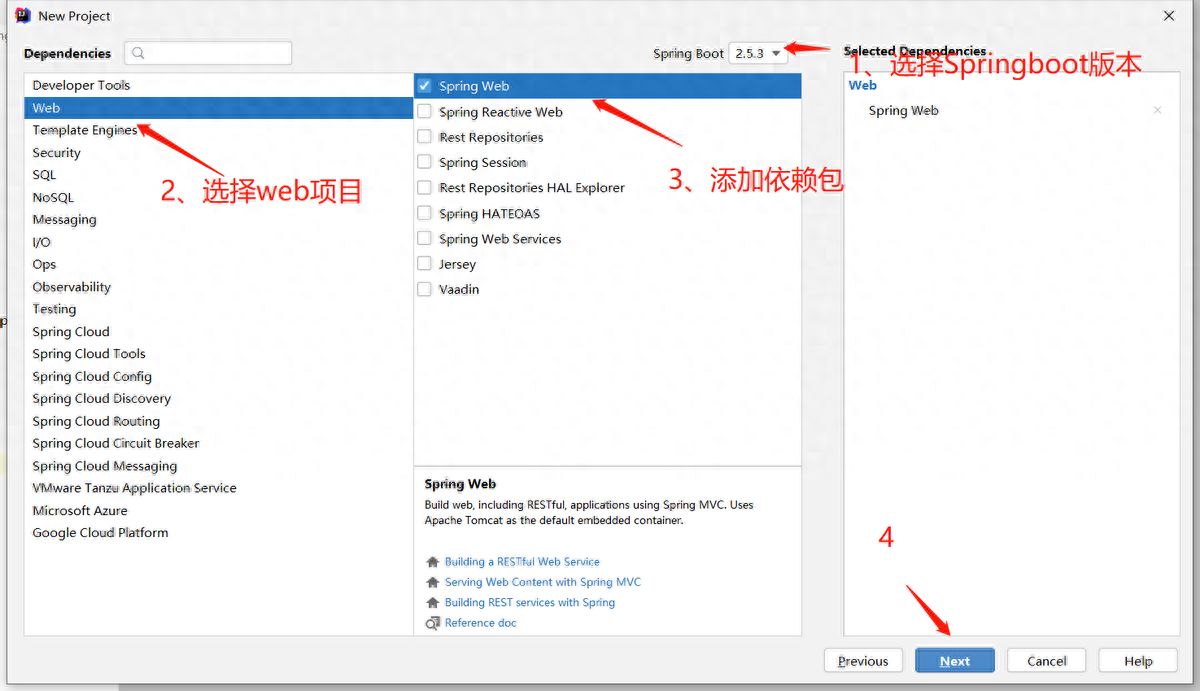
Task: Open the Spring Boot version dropdown
Action: [x=758, y=53]
